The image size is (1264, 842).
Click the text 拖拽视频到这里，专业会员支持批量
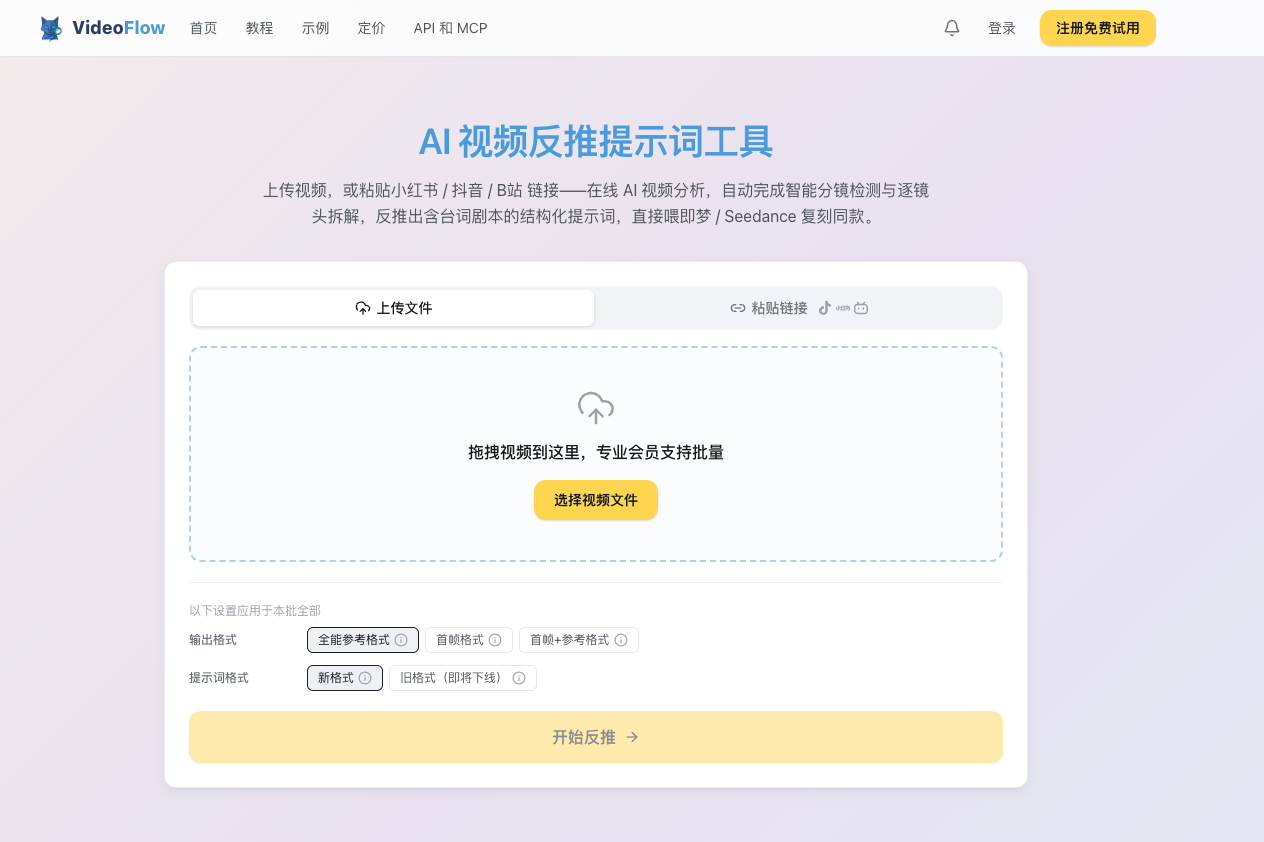596,453
